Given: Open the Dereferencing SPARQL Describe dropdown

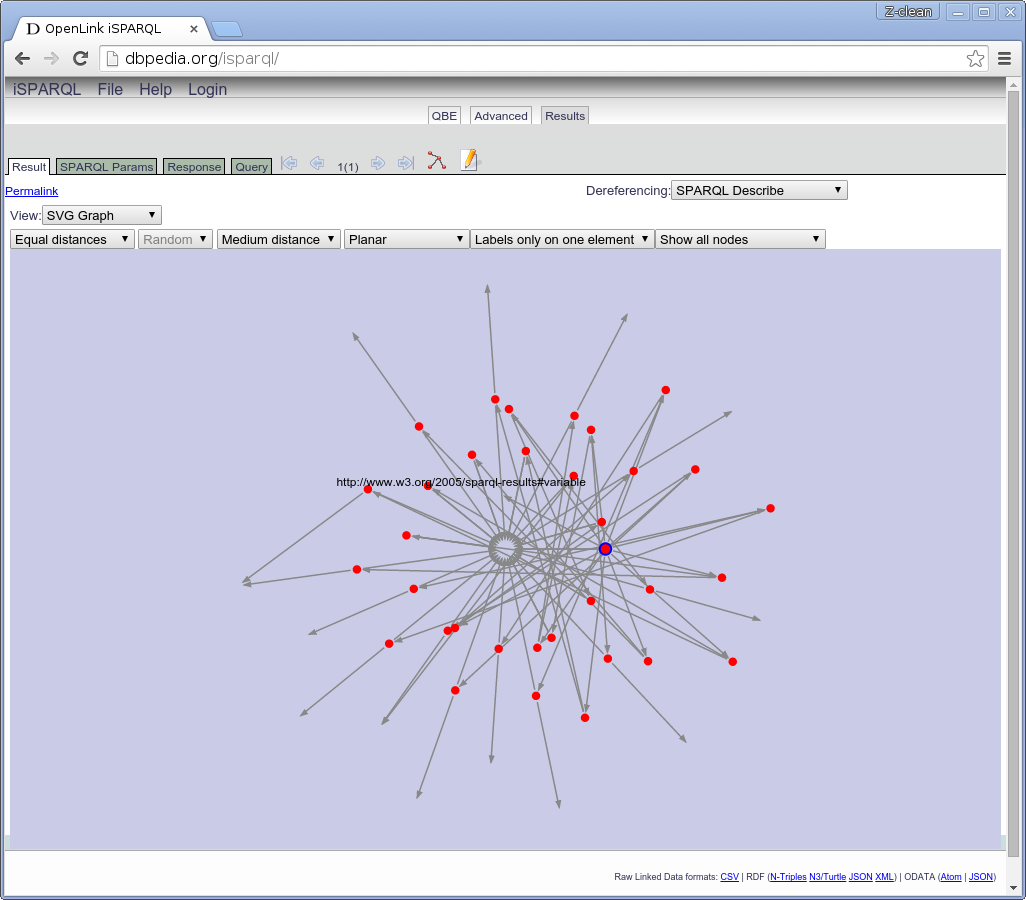Looking at the screenshot, I should (759, 190).
